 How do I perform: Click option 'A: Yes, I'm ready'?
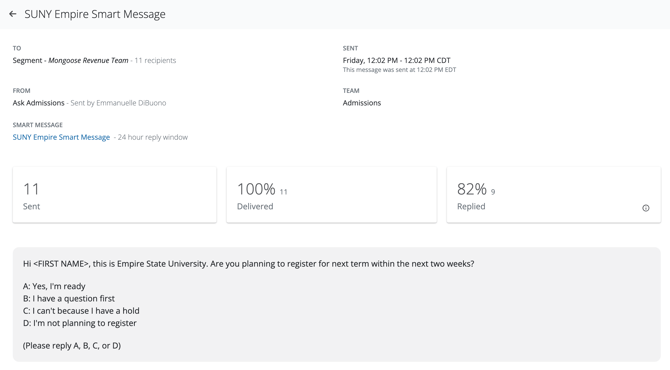click(x=54, y=286)
